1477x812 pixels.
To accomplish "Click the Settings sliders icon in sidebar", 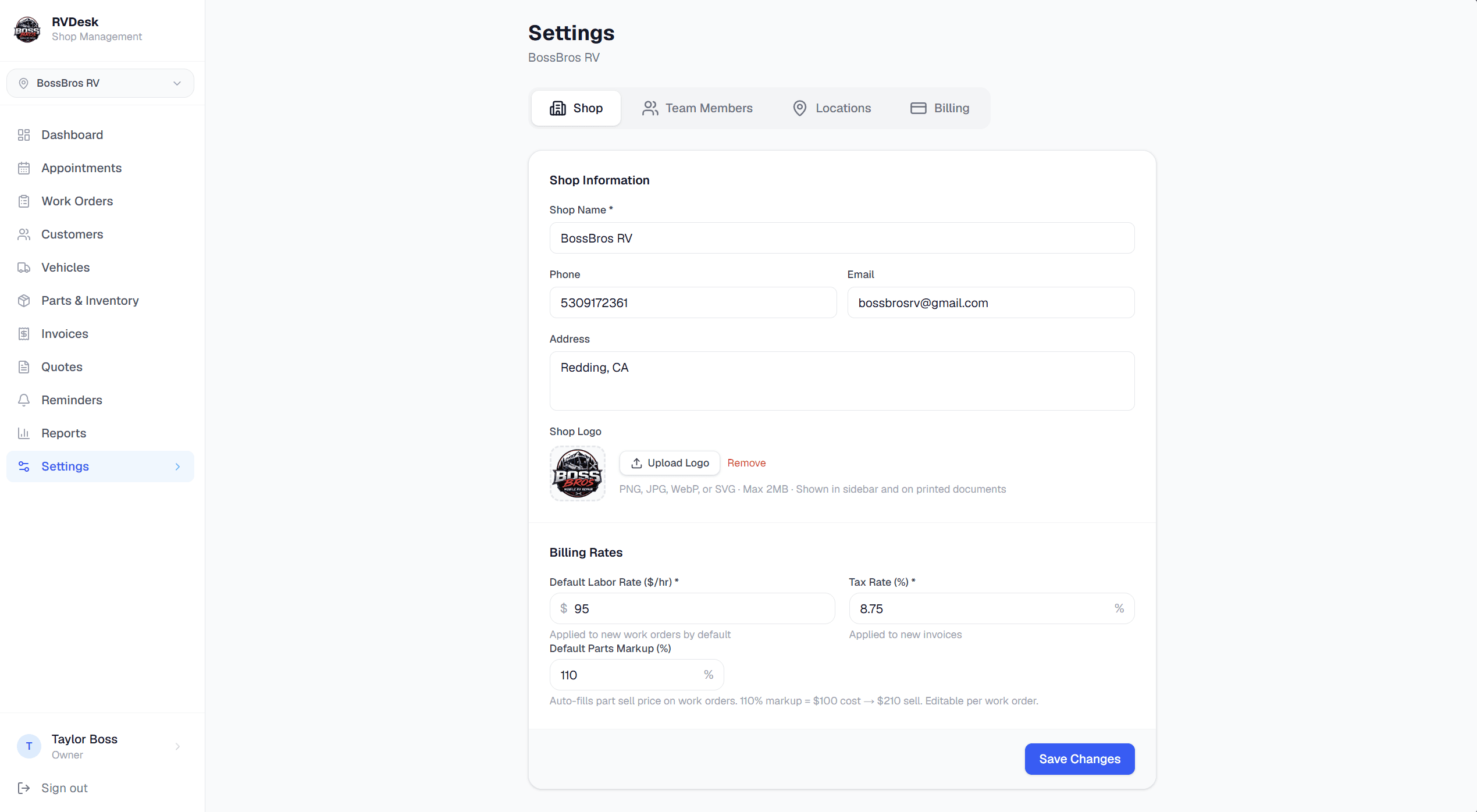I will 24,466.
